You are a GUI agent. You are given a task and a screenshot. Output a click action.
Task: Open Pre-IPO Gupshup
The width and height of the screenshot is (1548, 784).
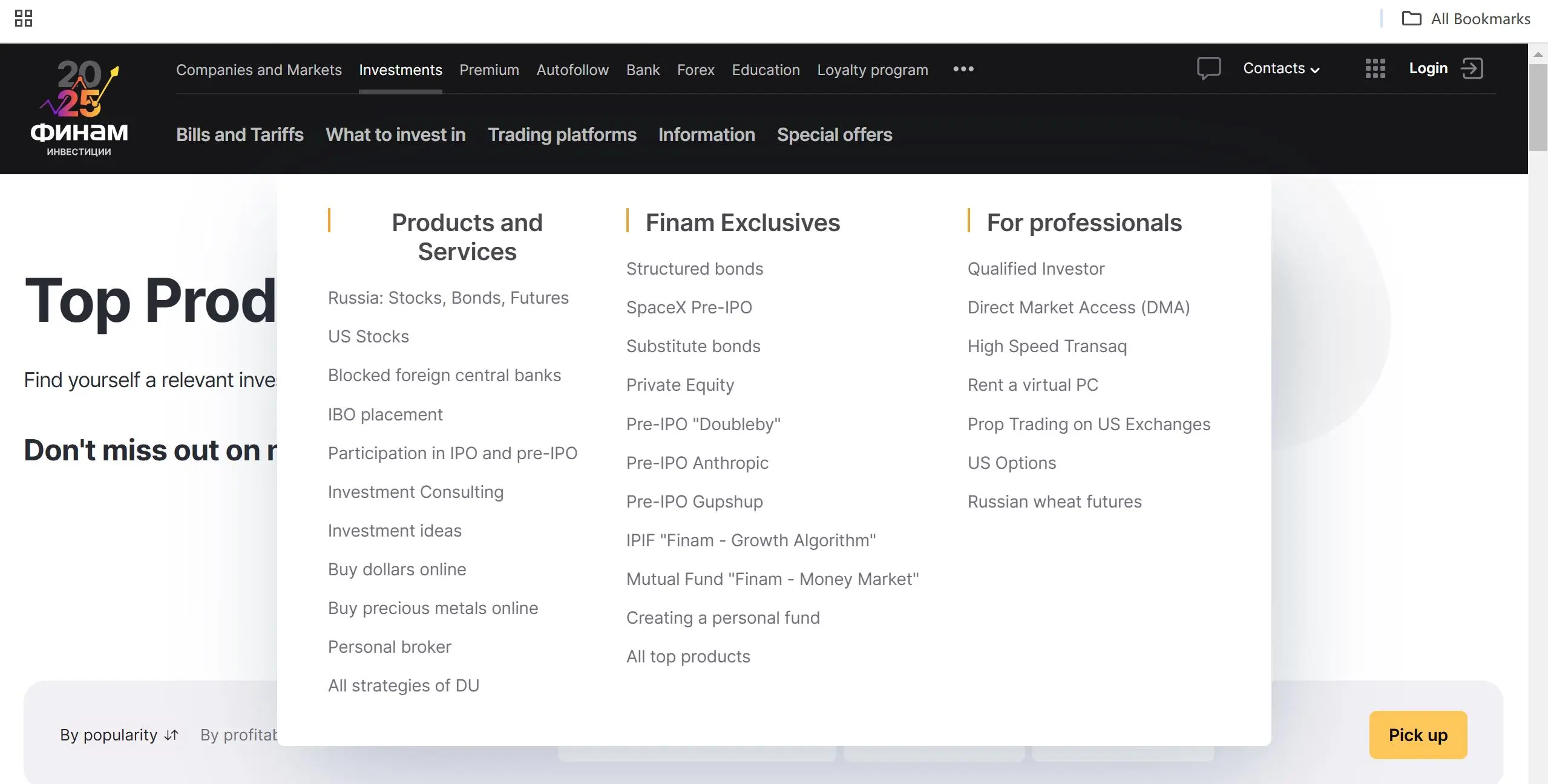(695, 501)
